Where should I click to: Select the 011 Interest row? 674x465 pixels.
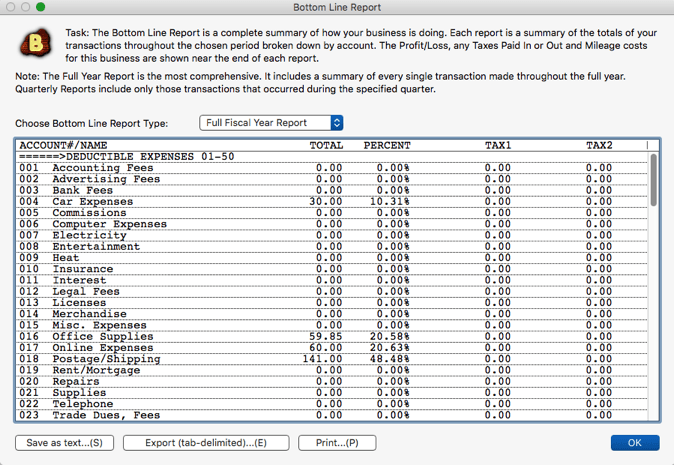coord(332,280)
